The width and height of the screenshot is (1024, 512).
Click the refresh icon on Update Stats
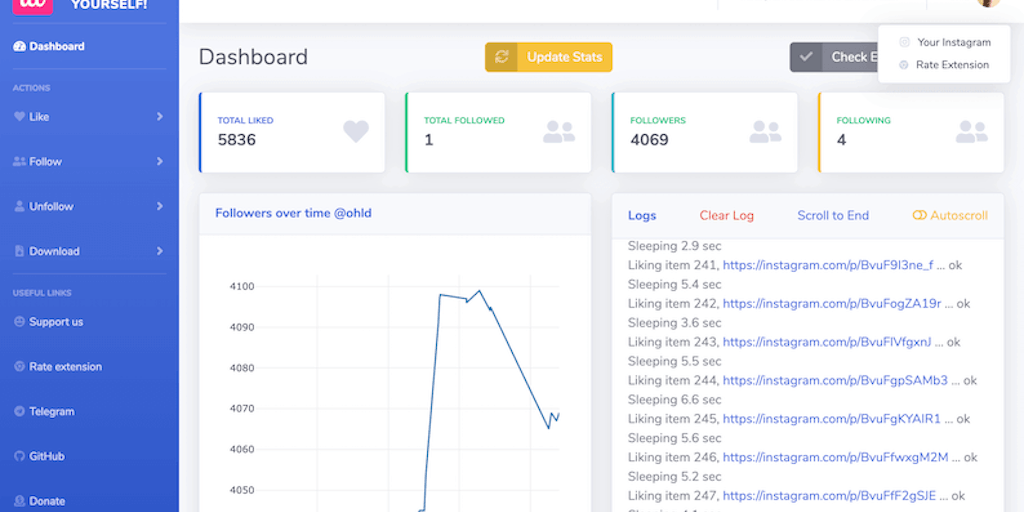tap(501, 57)
